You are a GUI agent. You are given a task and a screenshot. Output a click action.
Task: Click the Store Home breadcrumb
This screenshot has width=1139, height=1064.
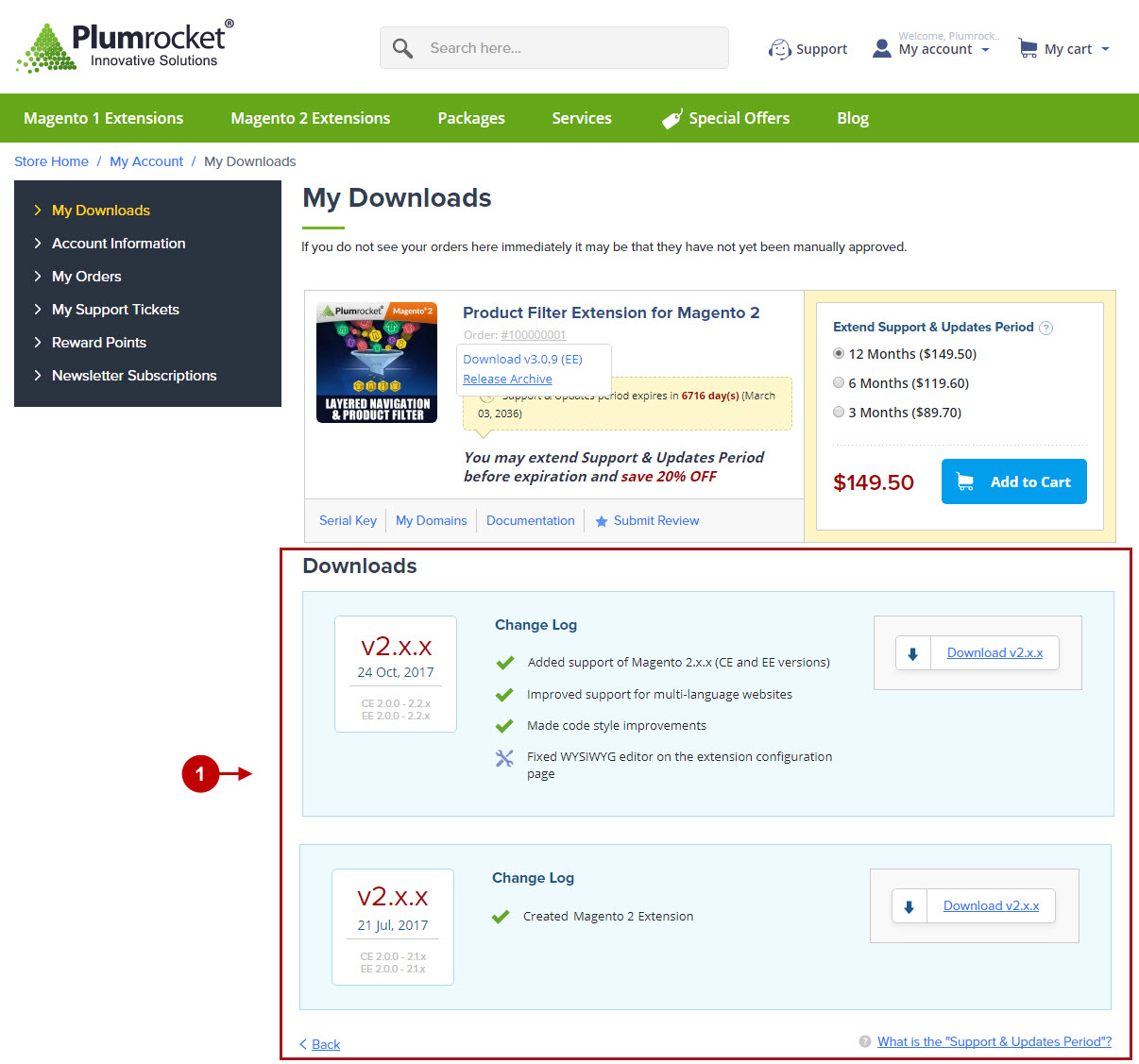click(51, 161)
